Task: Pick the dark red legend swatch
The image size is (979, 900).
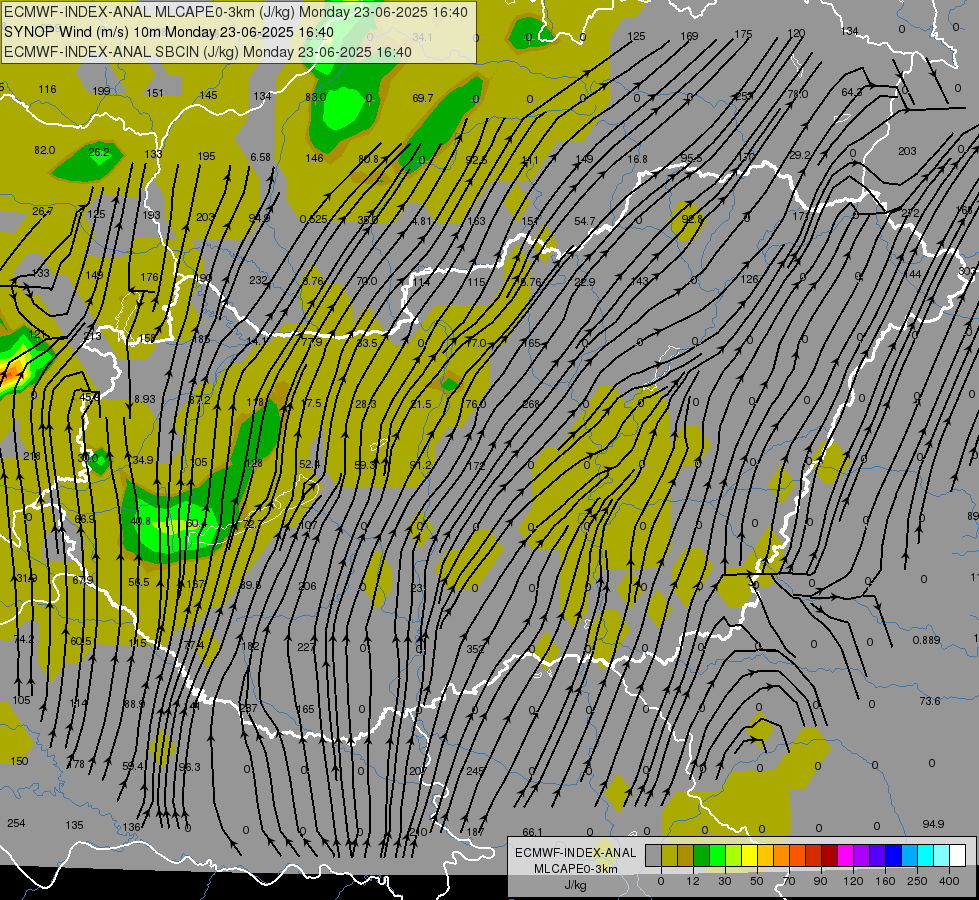Action: click(x=830, y=855)
